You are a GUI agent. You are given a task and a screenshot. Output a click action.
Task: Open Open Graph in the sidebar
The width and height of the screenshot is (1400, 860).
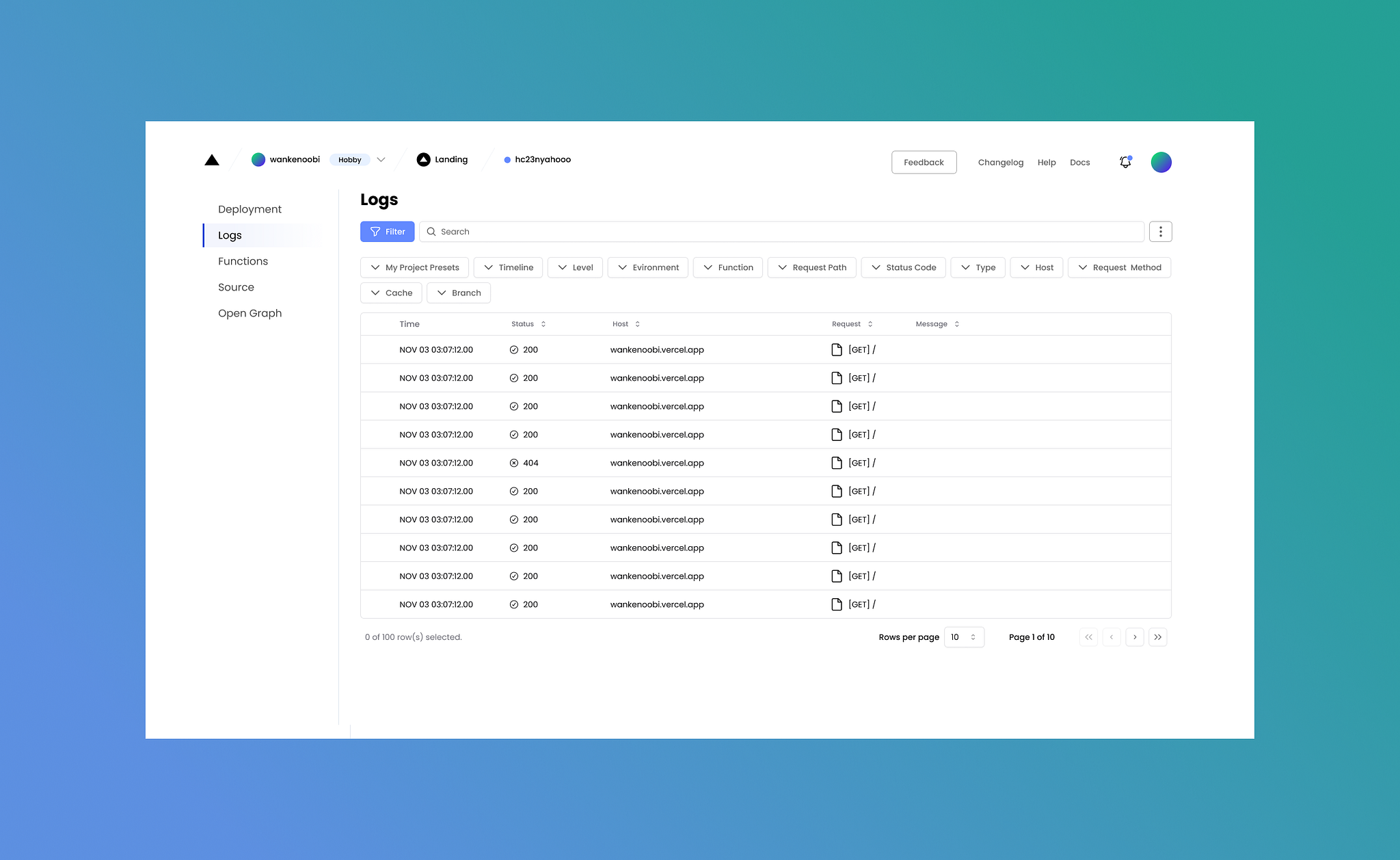[x=250, y=313]
